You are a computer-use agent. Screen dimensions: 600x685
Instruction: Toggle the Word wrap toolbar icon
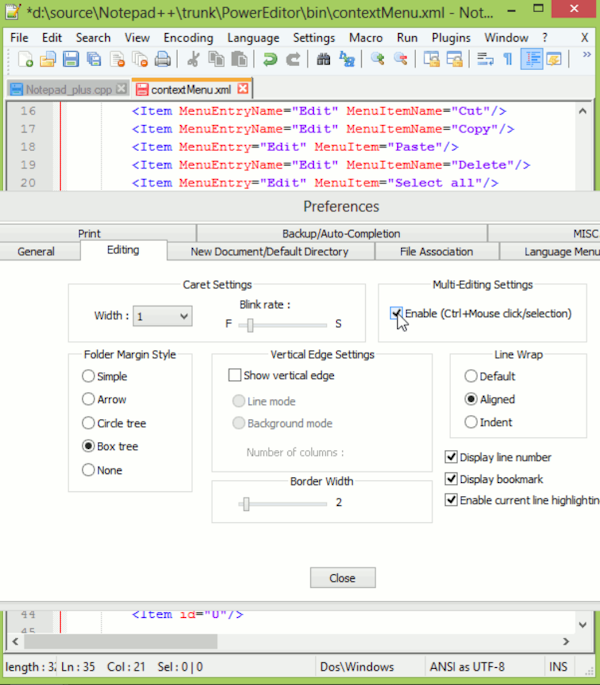pos(485,59)
